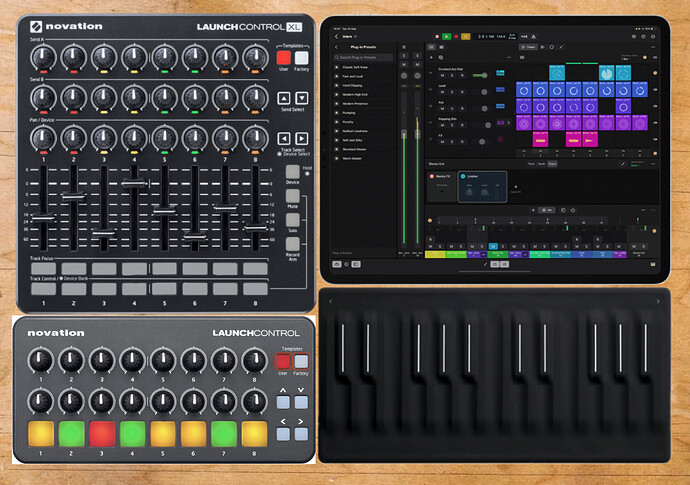This screenshot has width=690, height=485.
Task: Adjust the Crushed Arp Pad green volume slider
Action: click(480, 75)
